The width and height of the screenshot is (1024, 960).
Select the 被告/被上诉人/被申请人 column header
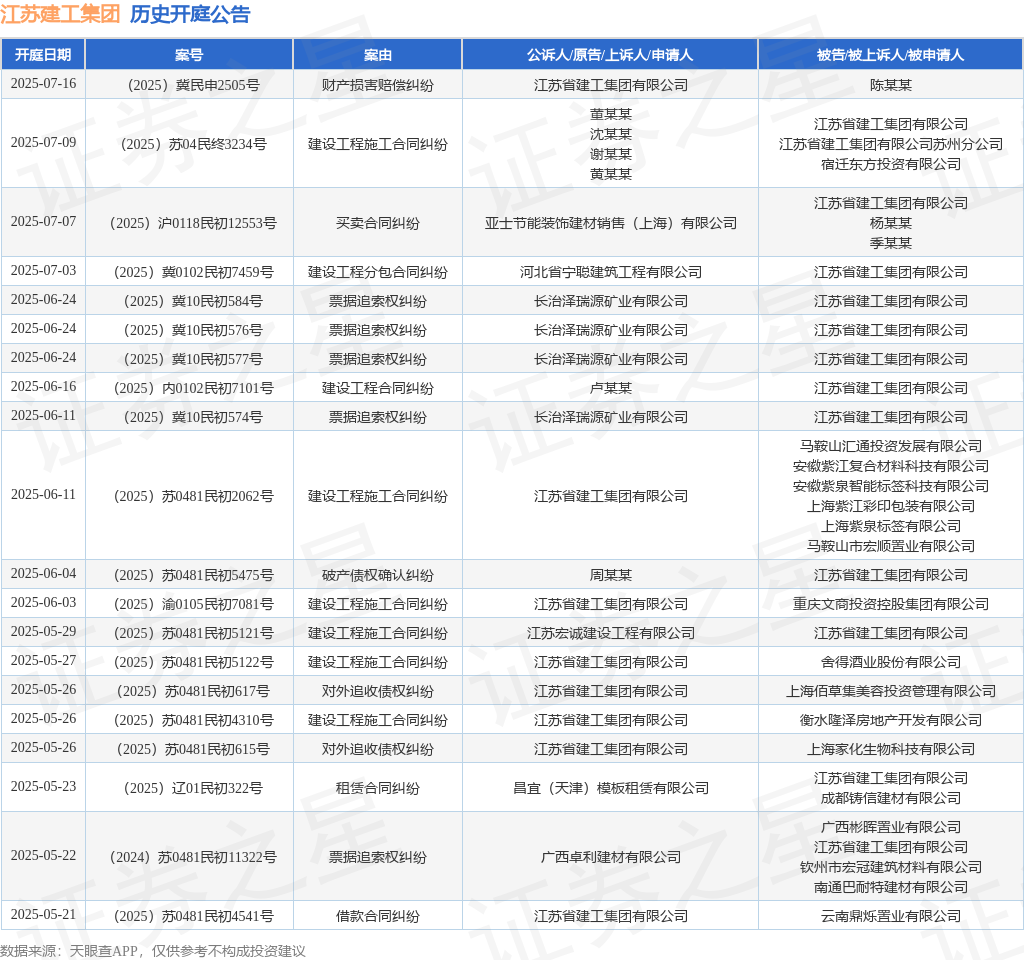click(x=890, y=55)
